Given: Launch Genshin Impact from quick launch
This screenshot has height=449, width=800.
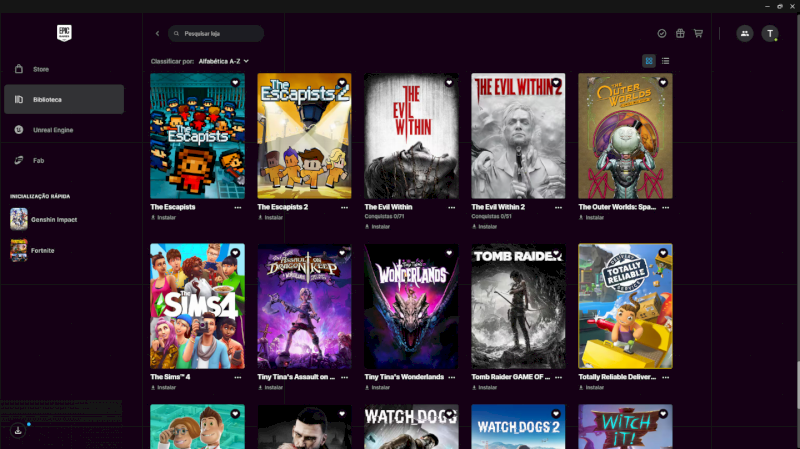Looking at the screenshot, I should (x=44, y=219).
